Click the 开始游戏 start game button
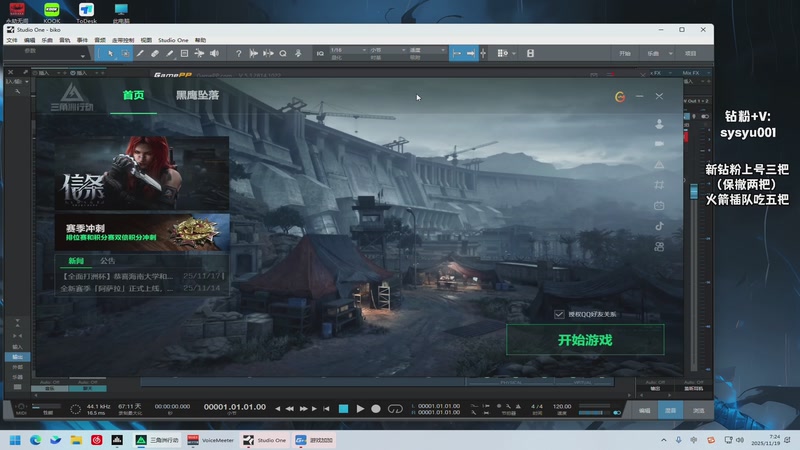 [585, 340]
